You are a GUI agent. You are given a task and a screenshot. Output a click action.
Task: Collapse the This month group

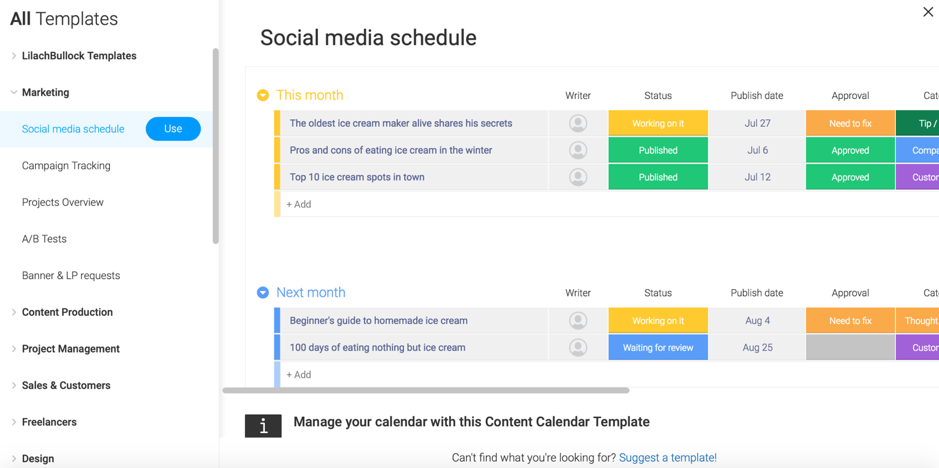[263, 96]
